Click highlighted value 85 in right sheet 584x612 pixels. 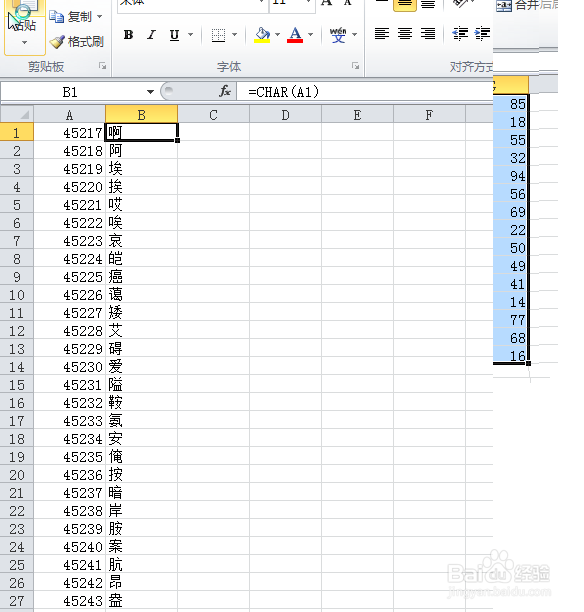511,104
